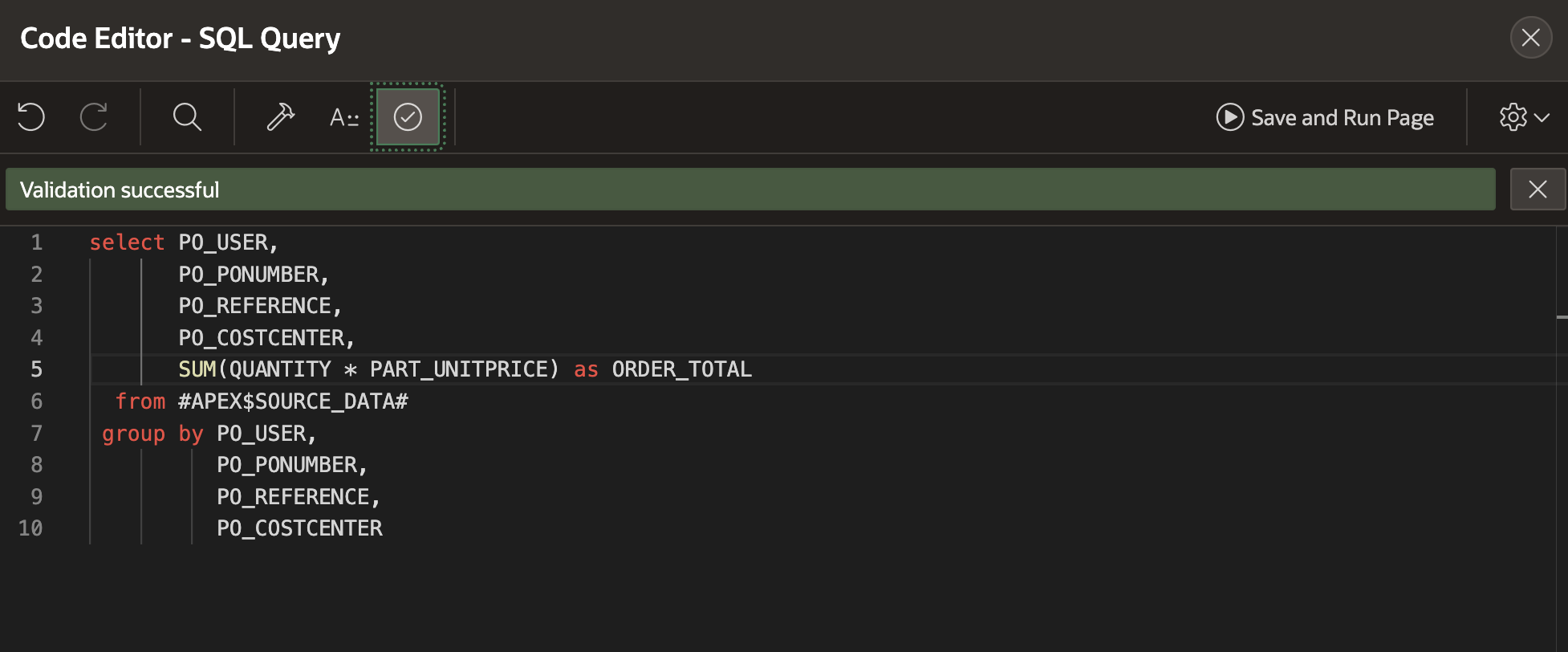This screenshot has height=652, width=1568.
Task: Click the Redo arrow icon
Action: (94, 117)
